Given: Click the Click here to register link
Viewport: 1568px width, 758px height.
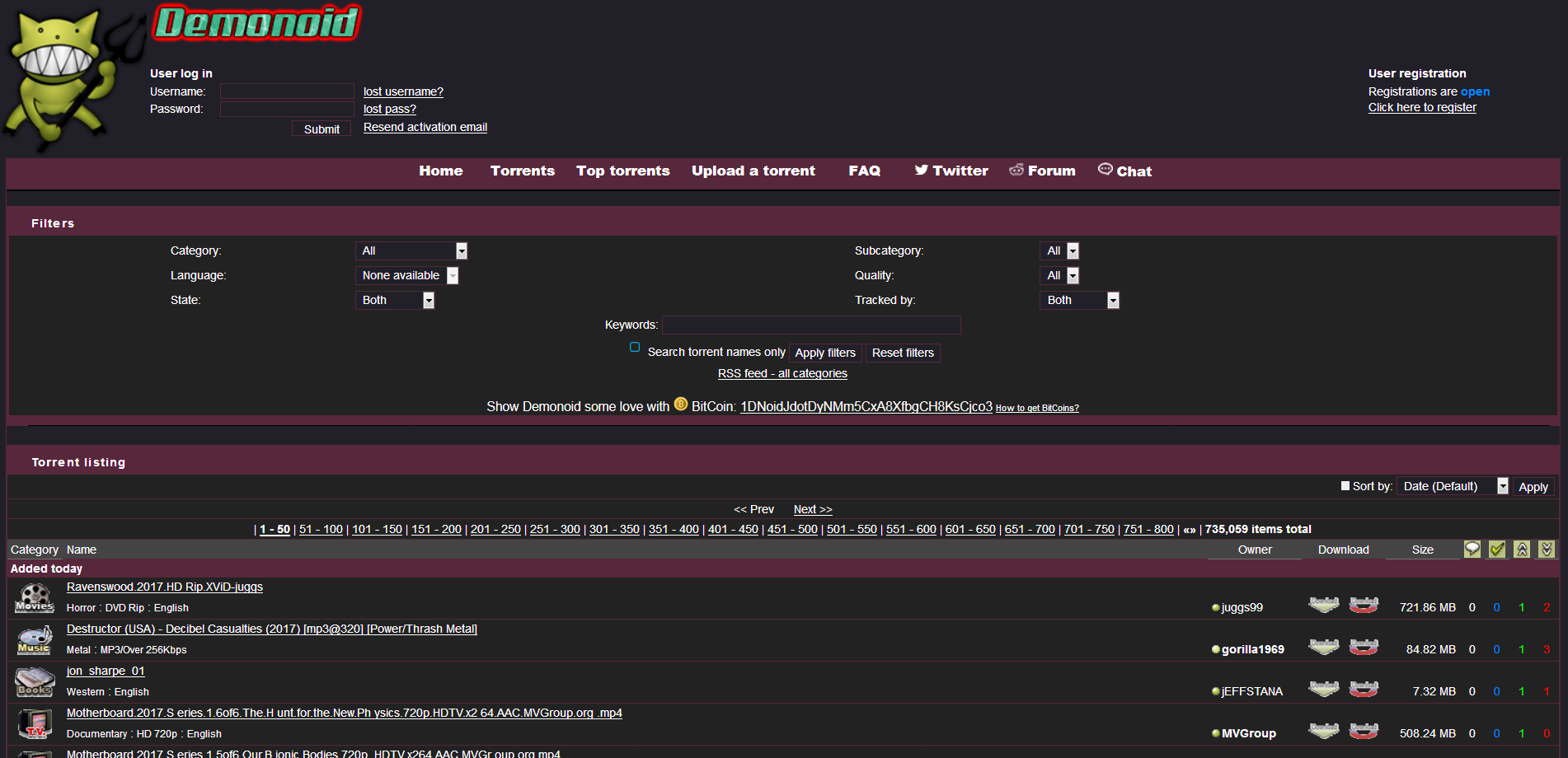Looking at the screenshot, I should pos(1422,107).
